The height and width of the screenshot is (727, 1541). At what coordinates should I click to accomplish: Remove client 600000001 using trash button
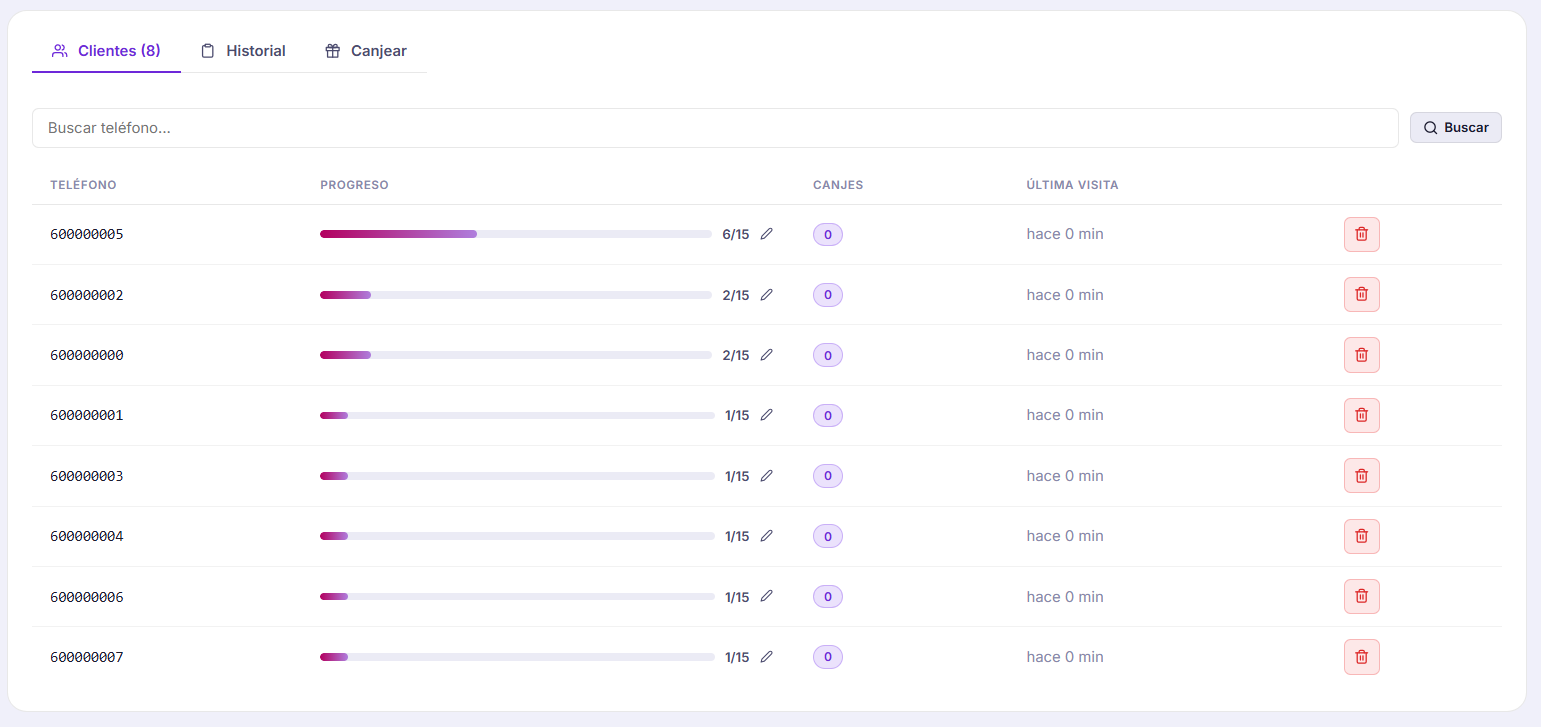1361,415
